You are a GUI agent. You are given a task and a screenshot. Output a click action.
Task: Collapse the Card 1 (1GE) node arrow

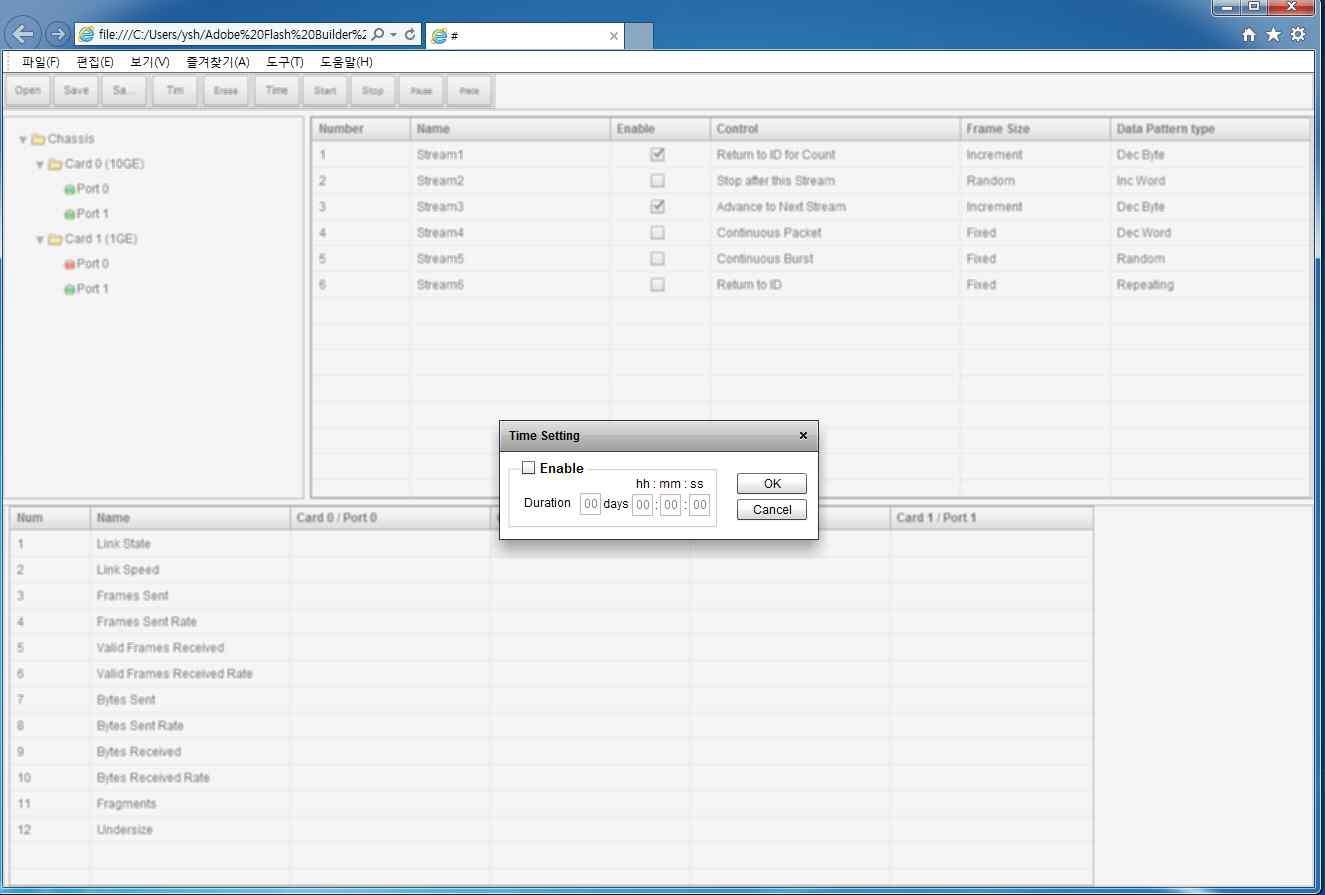click(40, 240)
